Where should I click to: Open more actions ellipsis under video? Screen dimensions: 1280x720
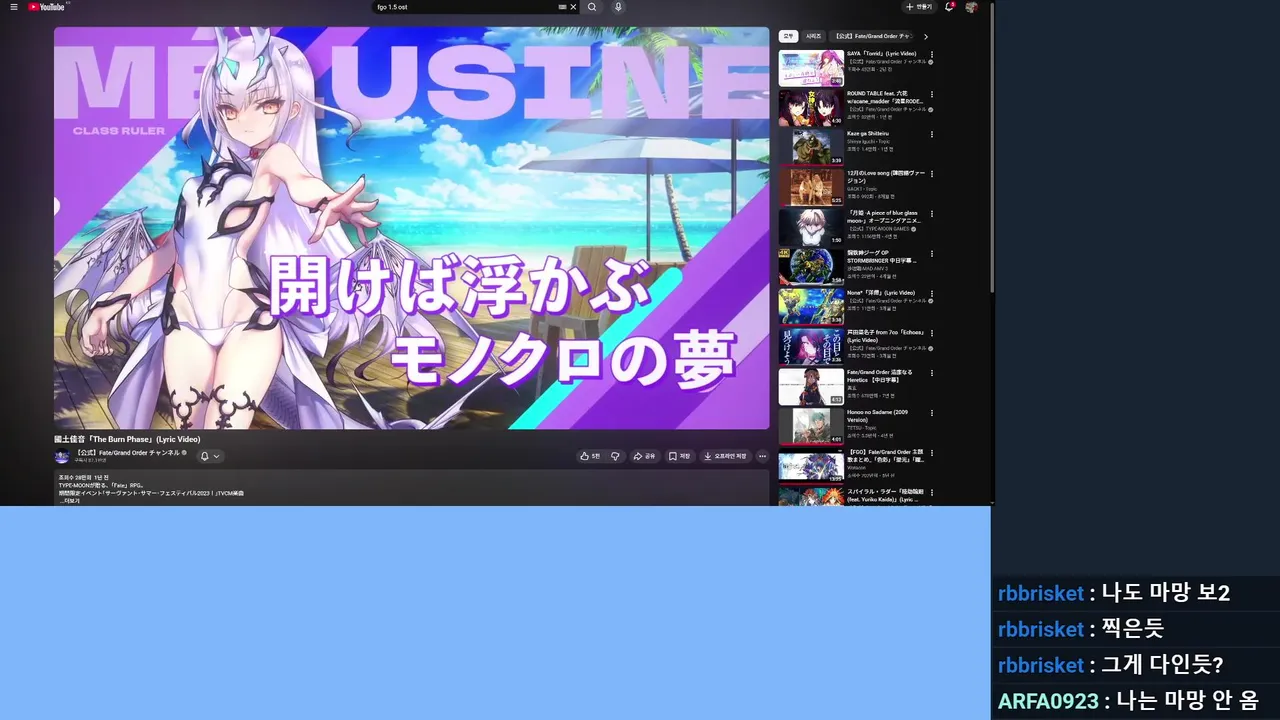tap(762, 456)
